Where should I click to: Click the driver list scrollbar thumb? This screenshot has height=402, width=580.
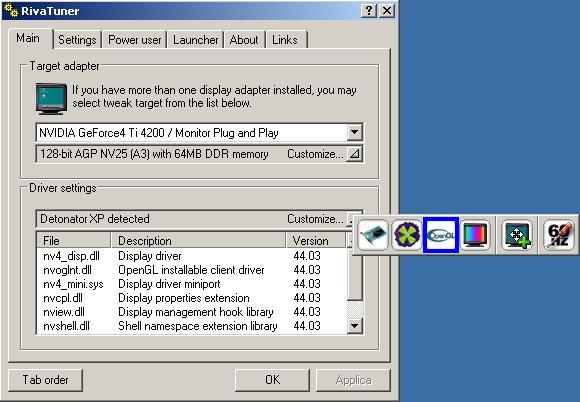354,277
